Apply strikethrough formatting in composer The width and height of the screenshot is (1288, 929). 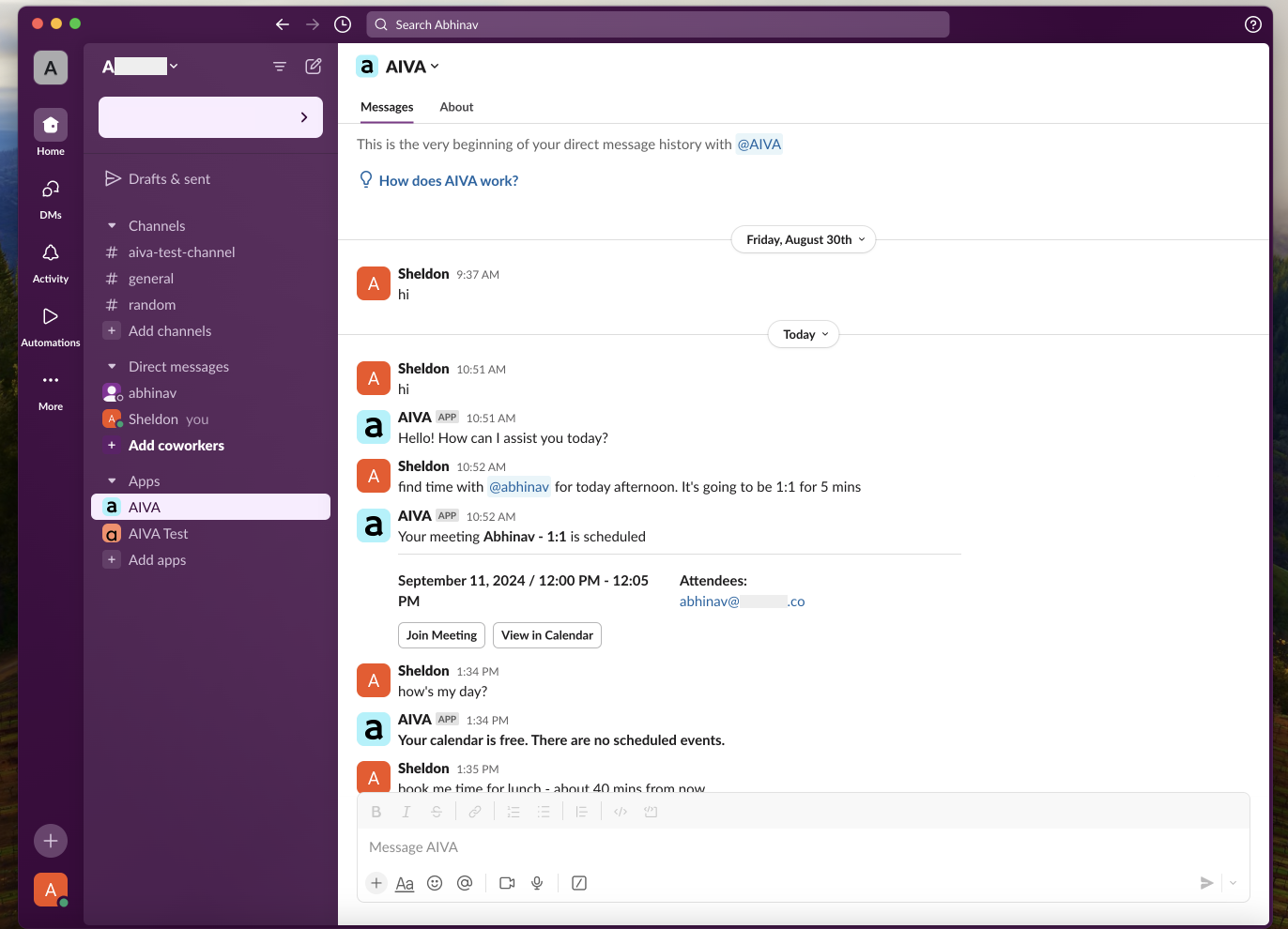click(437, 812)
